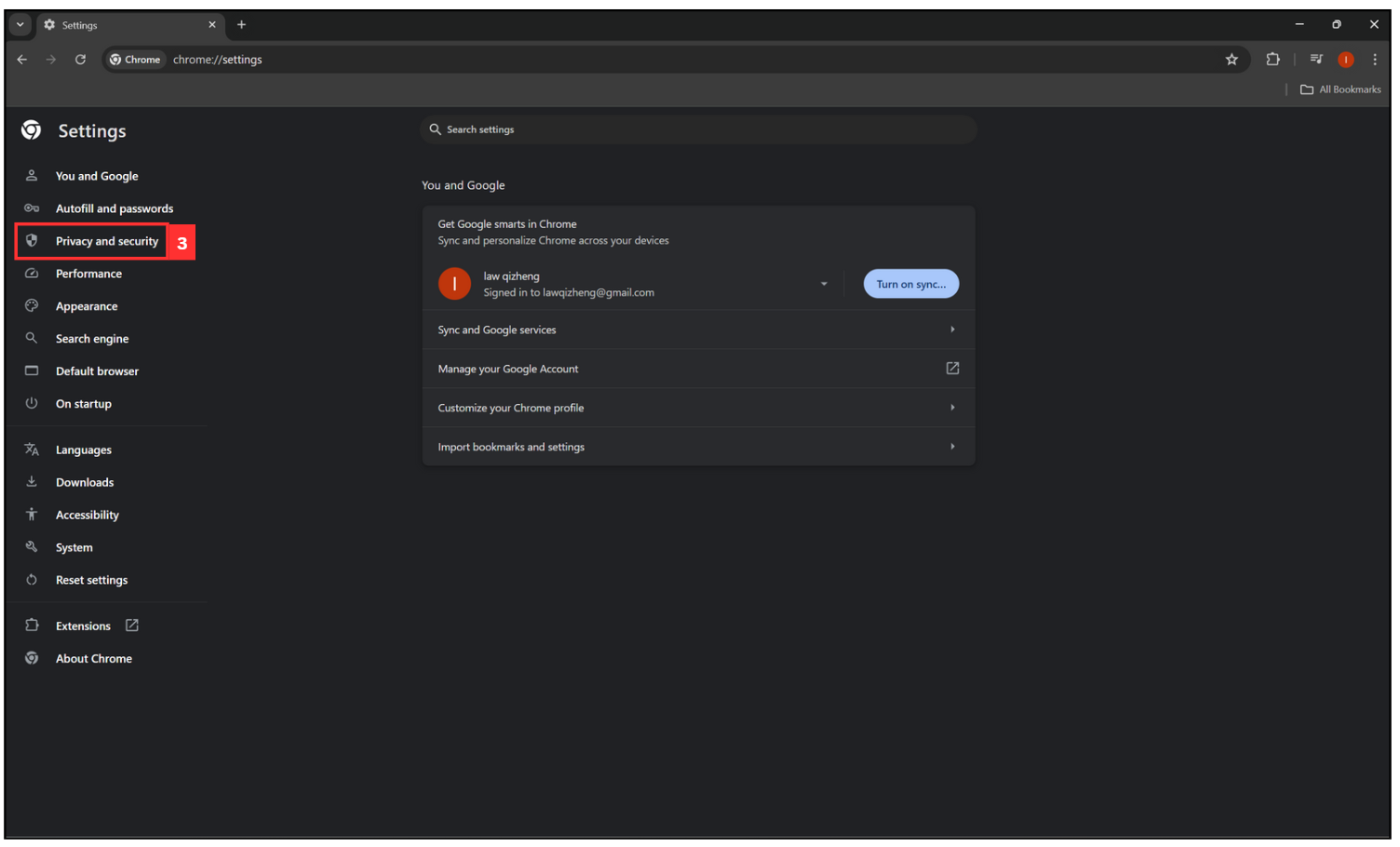Expand the Customize your Chrome profile chevron

[952, 407]
